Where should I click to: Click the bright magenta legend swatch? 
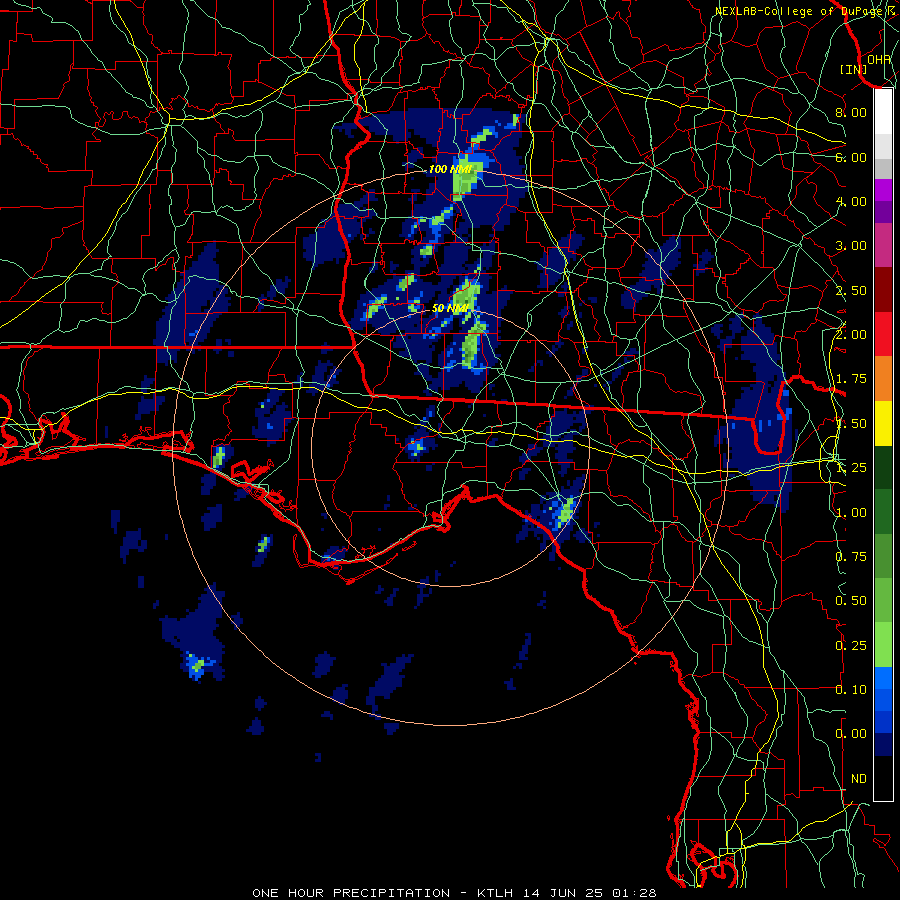coord(883,190)
